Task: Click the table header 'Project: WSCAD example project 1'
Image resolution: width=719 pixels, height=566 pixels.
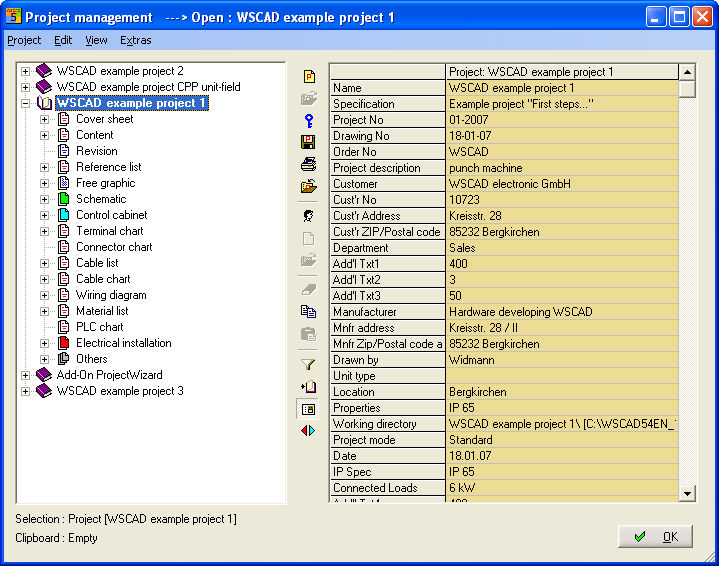Action: 562,72
